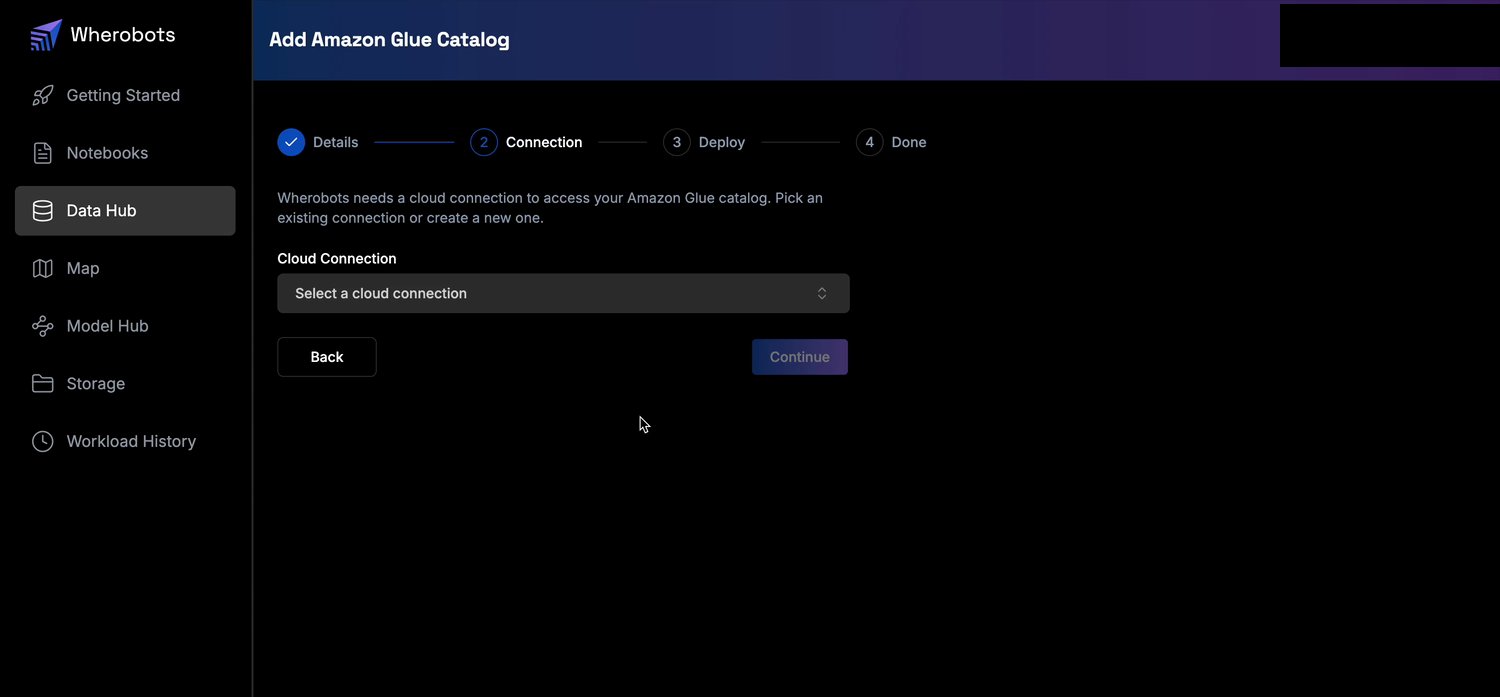Screen dimensions: 1500x697
Task: Open Storage in sidebar
Action: pyautogui.click(x=125, y=384)
